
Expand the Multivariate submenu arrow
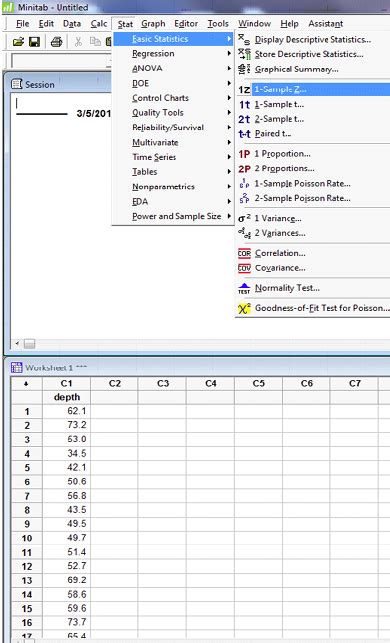click(x=229, y=142)
